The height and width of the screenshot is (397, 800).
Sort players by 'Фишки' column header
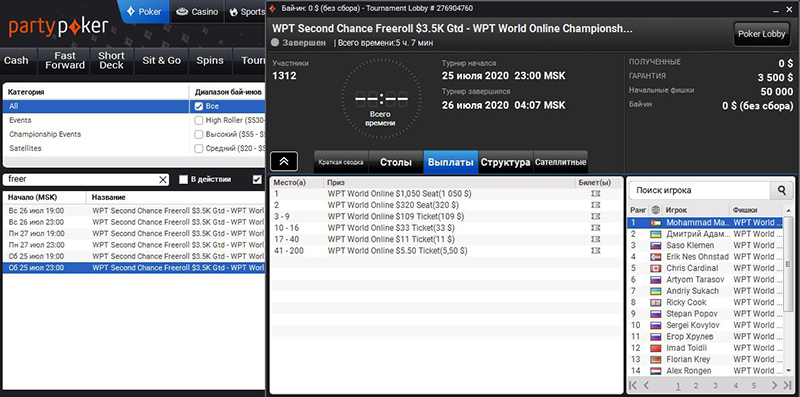pos(755,210)
